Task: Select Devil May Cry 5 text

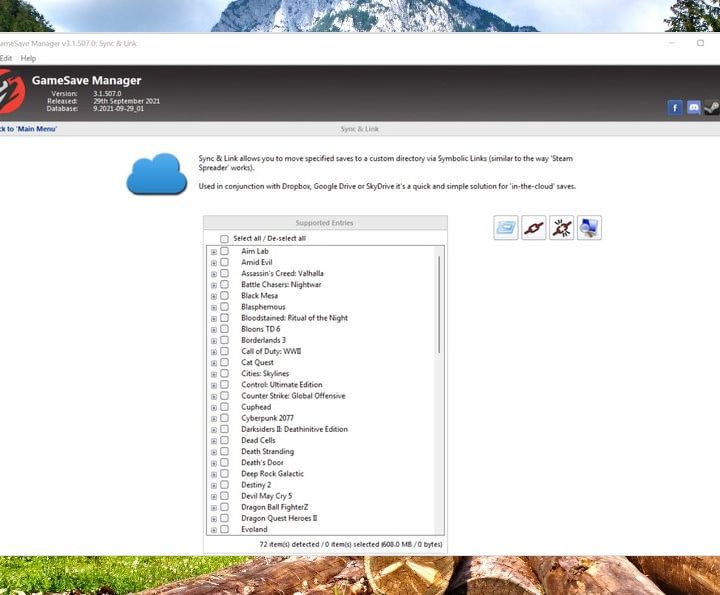Action: (x=267, y=496)
